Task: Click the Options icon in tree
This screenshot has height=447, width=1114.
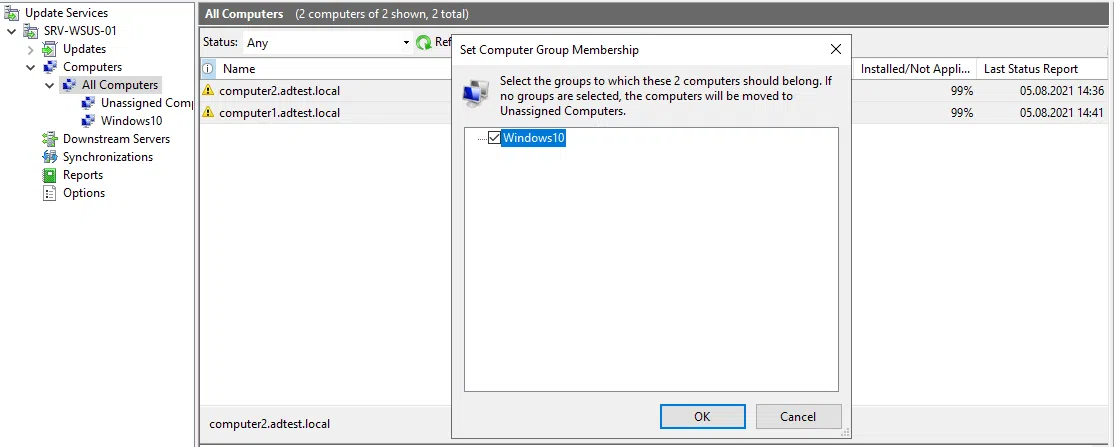Action: [x=50, y=193]
